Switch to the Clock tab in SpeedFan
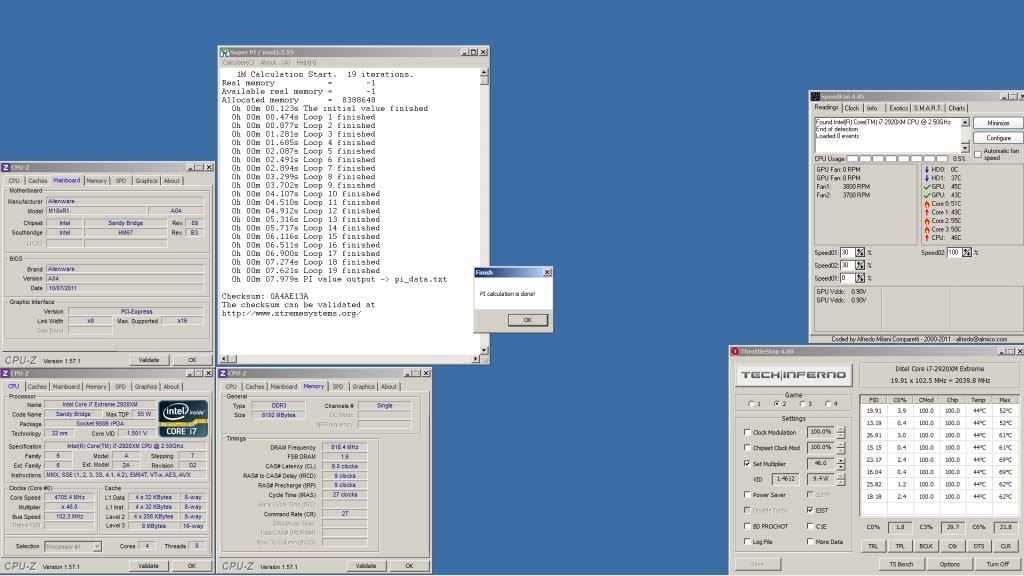The width and height of the screenshot is (1024, 576). coord(852,108)
